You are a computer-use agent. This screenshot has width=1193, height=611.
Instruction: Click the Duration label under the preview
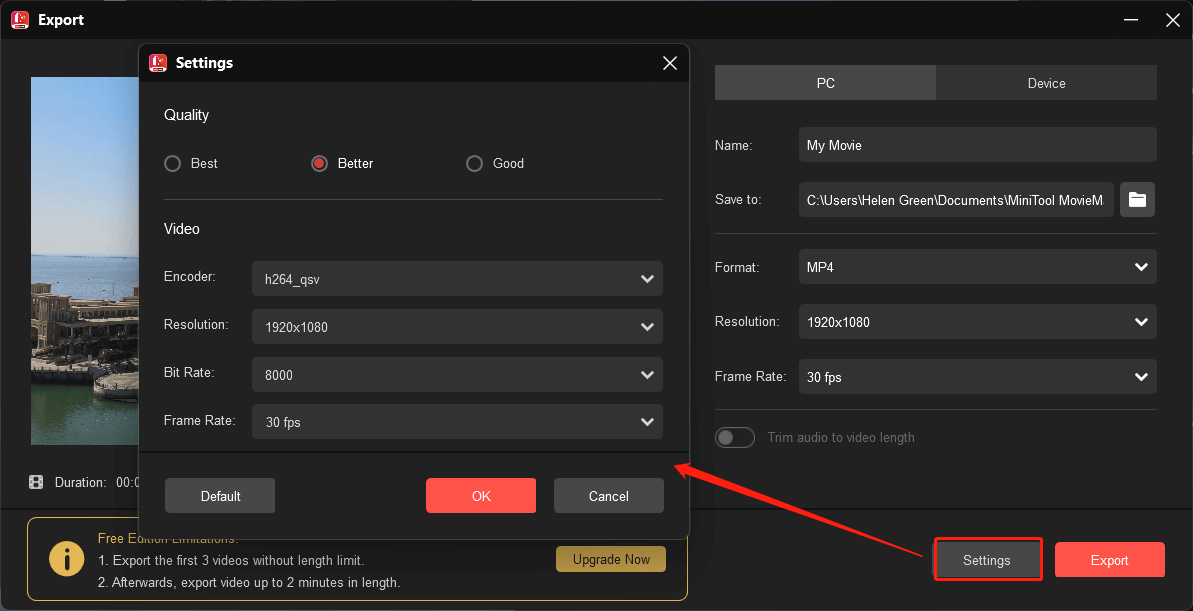tap(81, 482)
